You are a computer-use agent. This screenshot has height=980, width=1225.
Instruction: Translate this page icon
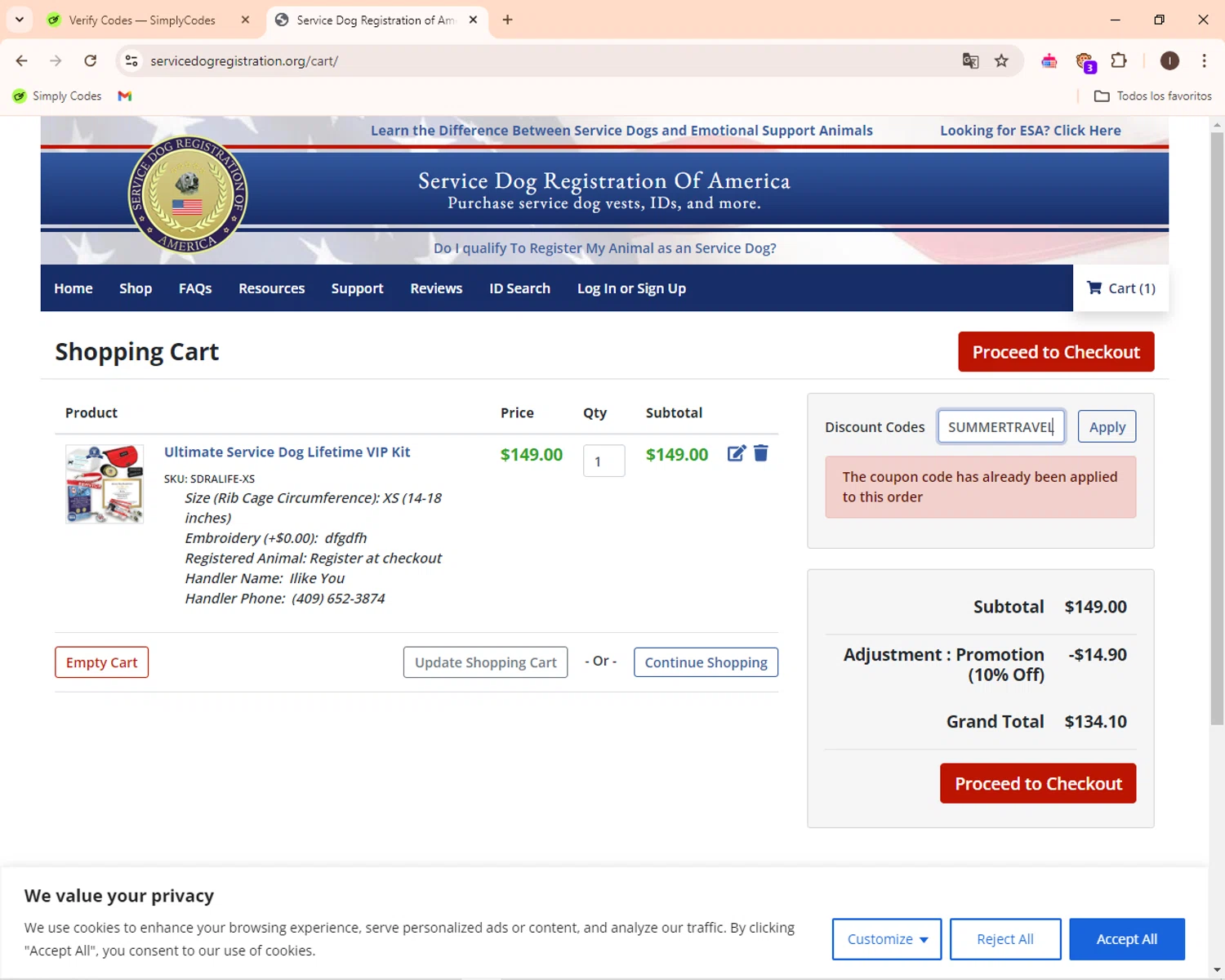[x=970, y=60]
